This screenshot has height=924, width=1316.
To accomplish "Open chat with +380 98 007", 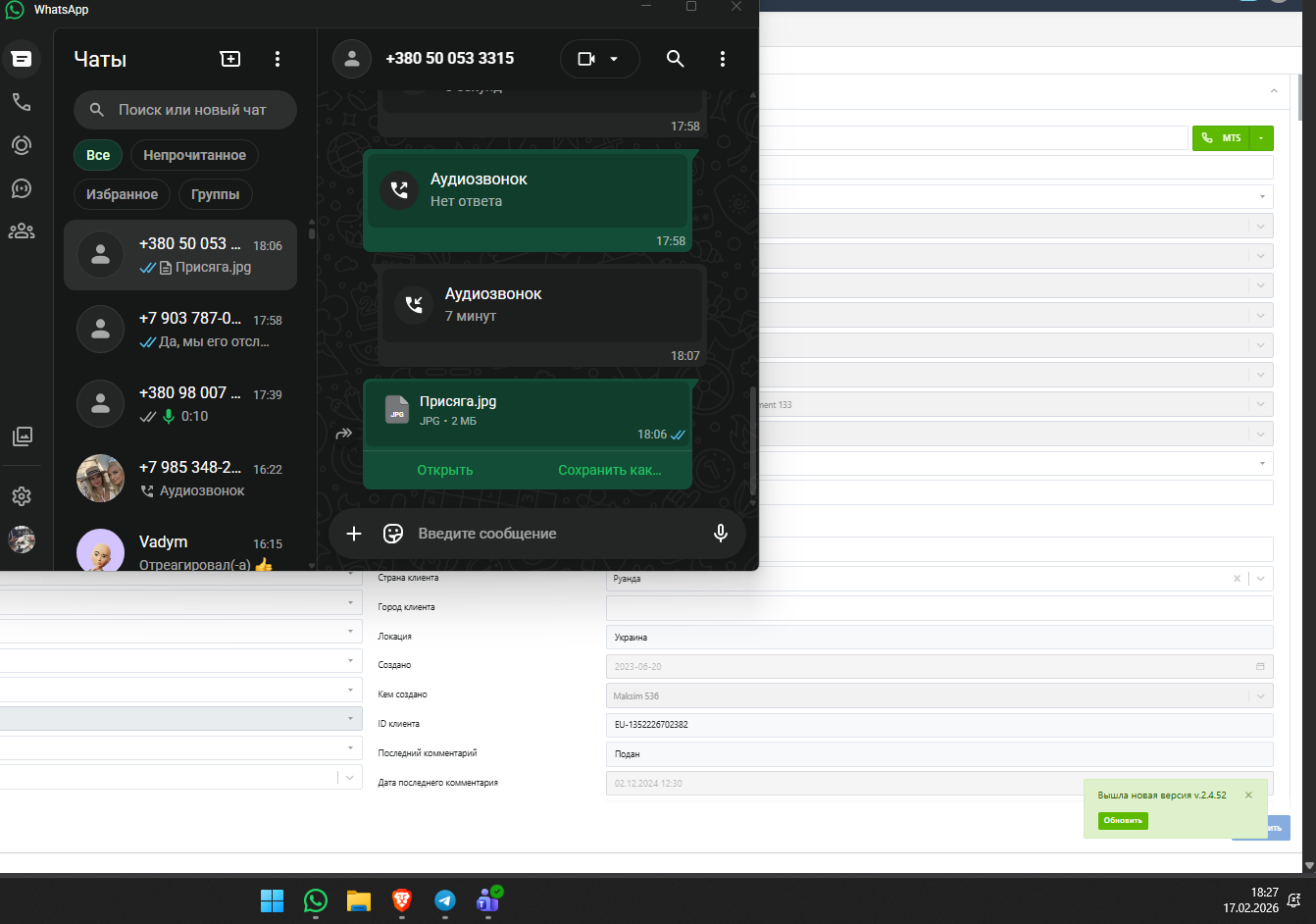I will (x=180, y=404).
